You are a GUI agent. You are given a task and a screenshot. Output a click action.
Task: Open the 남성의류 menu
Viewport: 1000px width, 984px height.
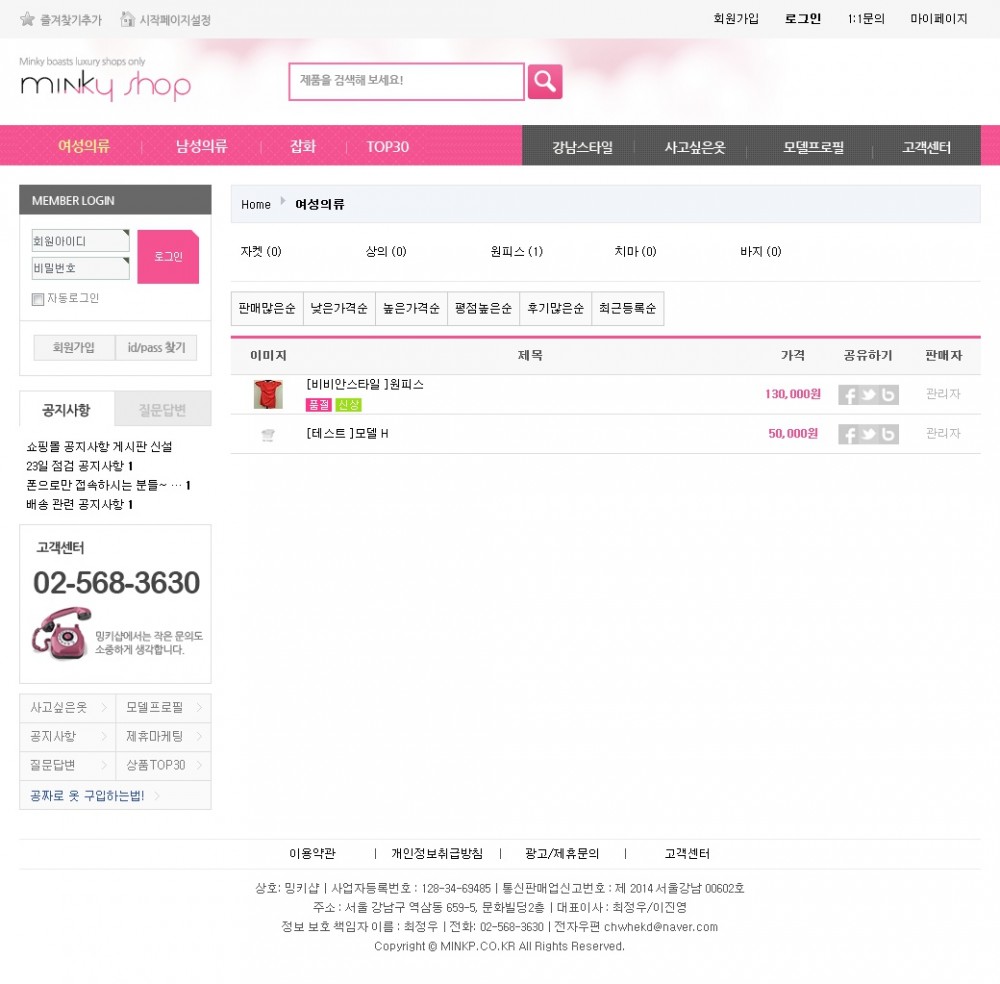tap(202, 146)
